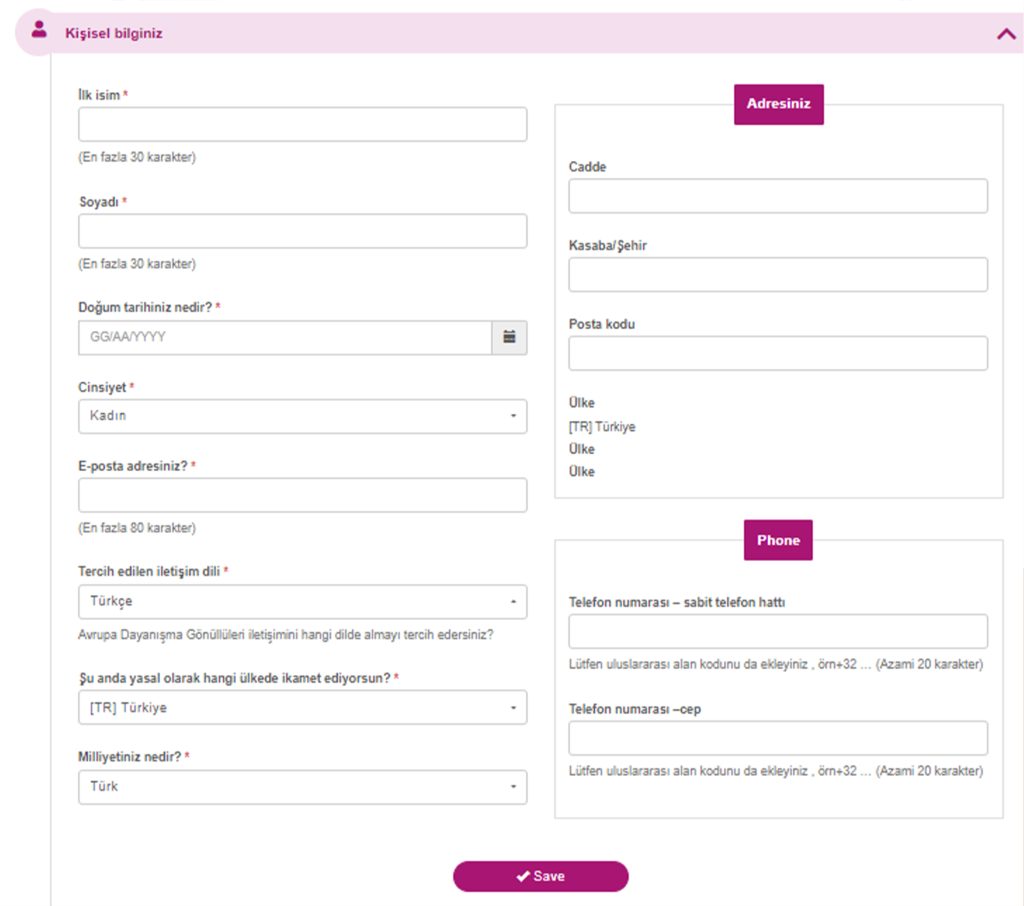Click the Kasaba/Şehir input field

point(778,274)
